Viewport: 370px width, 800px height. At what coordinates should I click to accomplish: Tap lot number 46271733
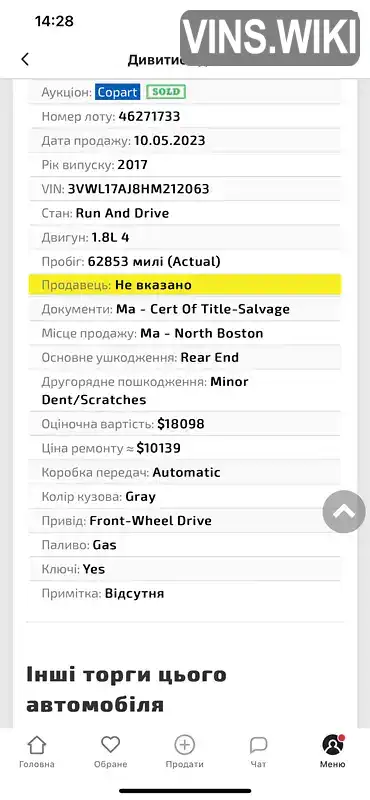[150, 116]
